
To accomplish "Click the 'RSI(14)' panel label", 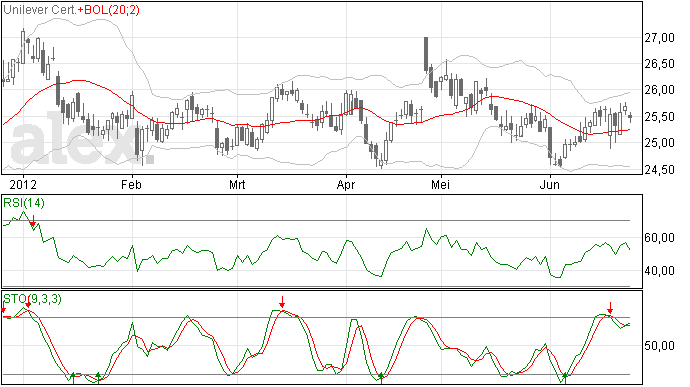I will pos(23,203).
